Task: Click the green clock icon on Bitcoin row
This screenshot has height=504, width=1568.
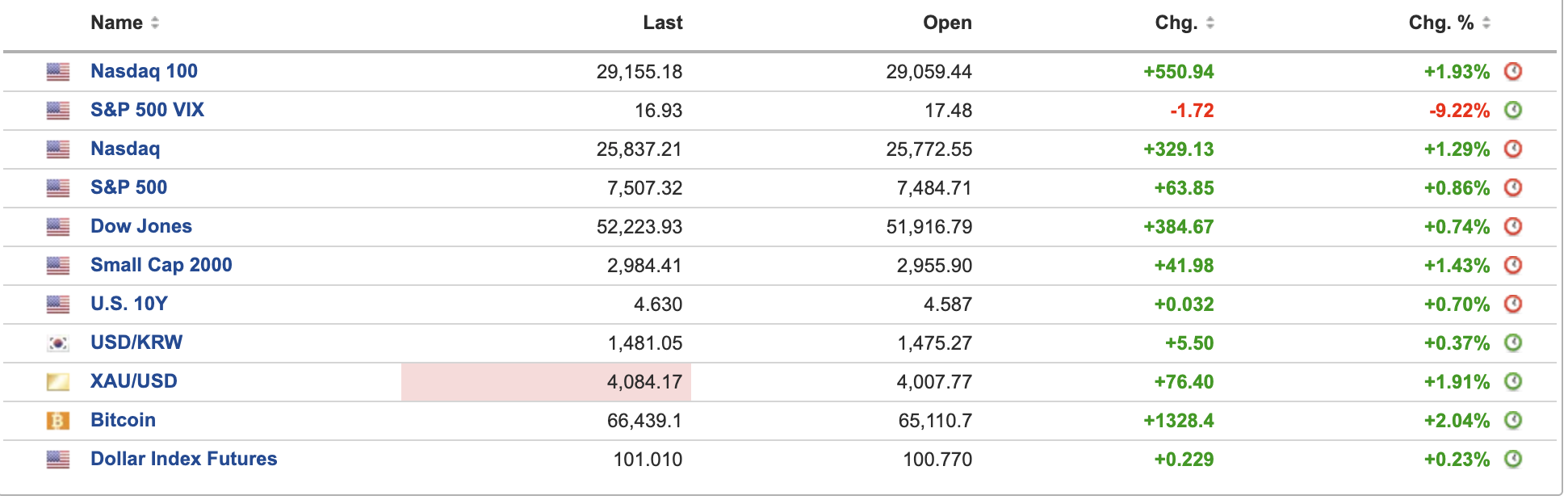Action: 1513,420
